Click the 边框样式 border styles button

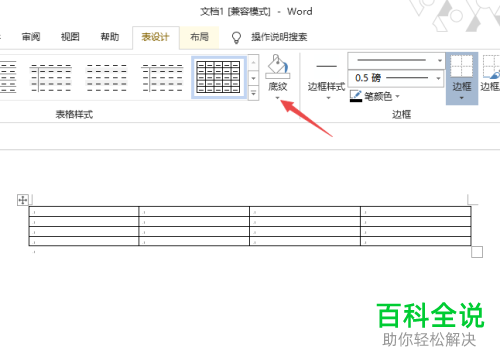point(326,77)
